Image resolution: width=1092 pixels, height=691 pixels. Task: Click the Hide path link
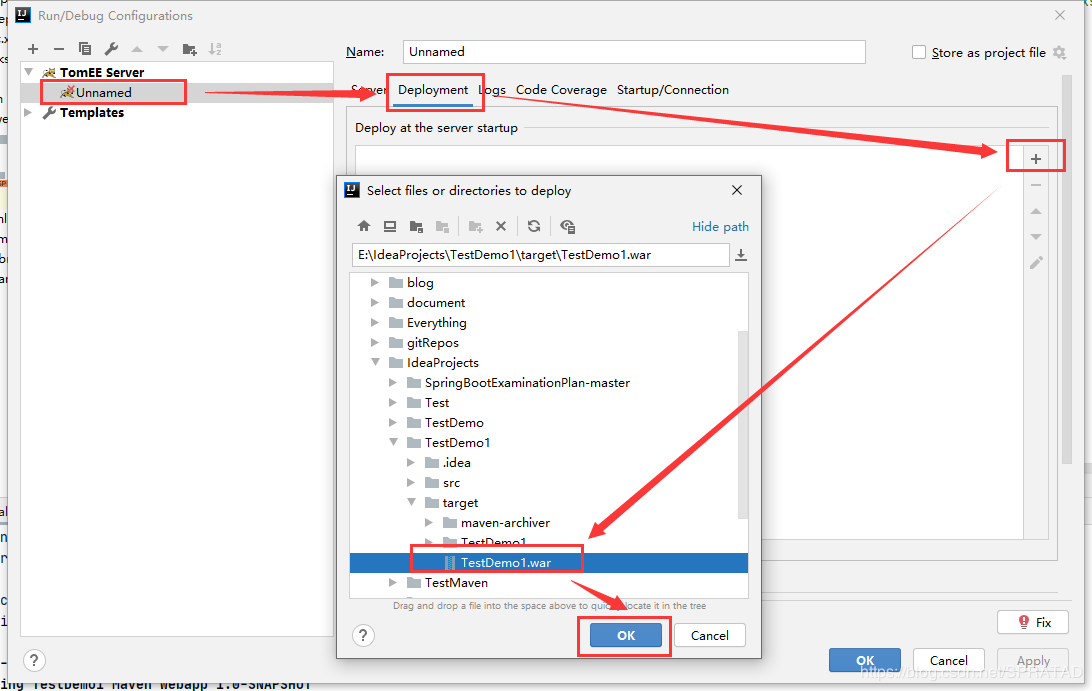tap(720, 227)
